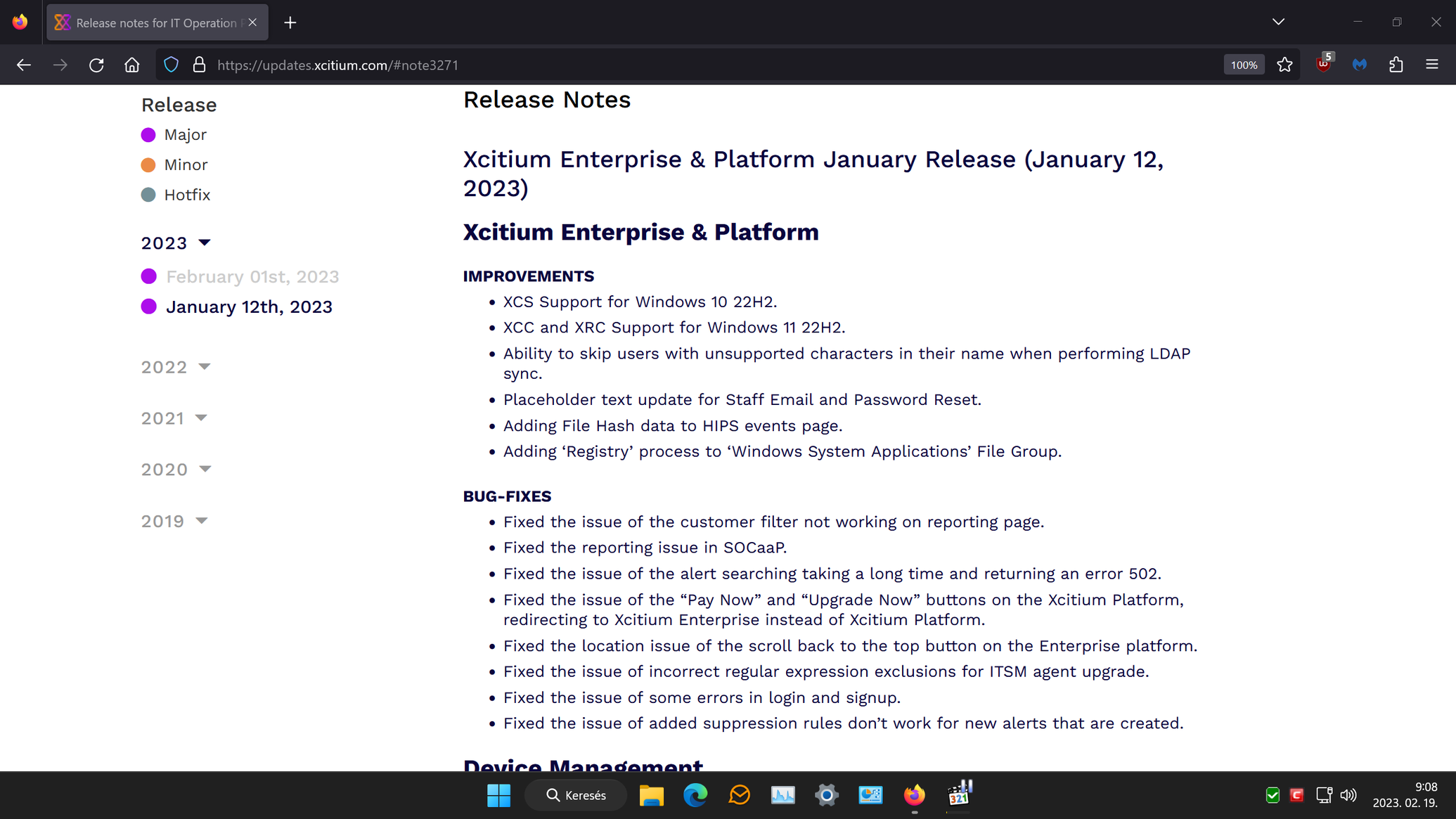Click the Xcitium Enterprise & Platform heading
1456x819 pixels.
640,232
